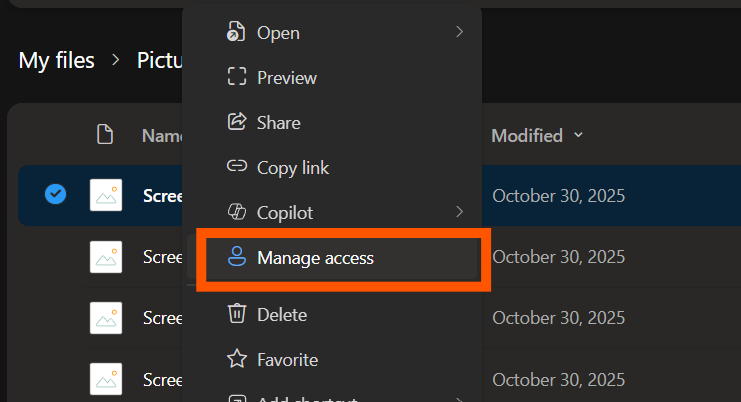Choose Manage access from context menu
This screenshot has height=402, width=741.
coord(315,258)
